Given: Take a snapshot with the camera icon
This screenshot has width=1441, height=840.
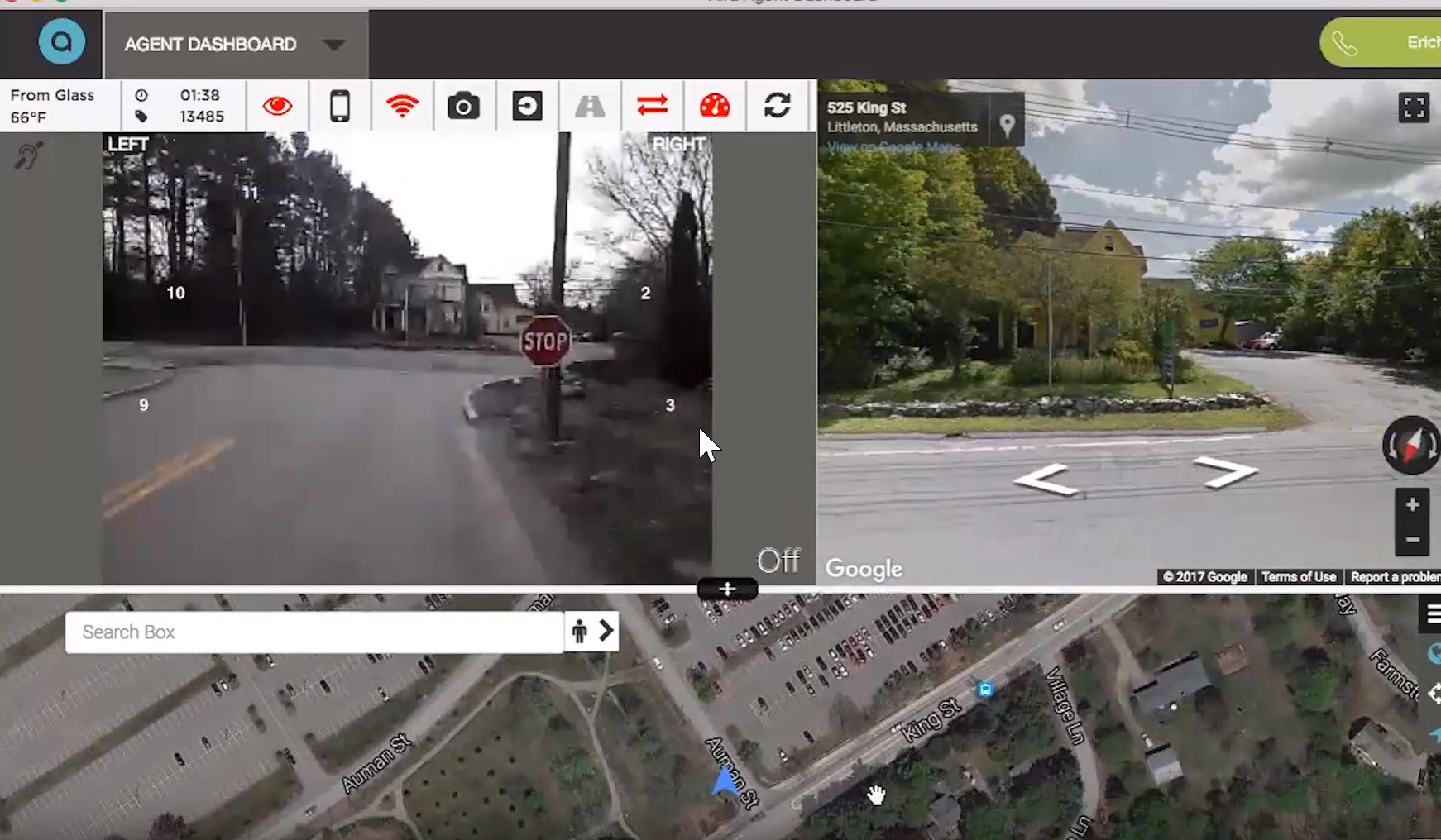Looking at the screenshot, I should [463, 106].
